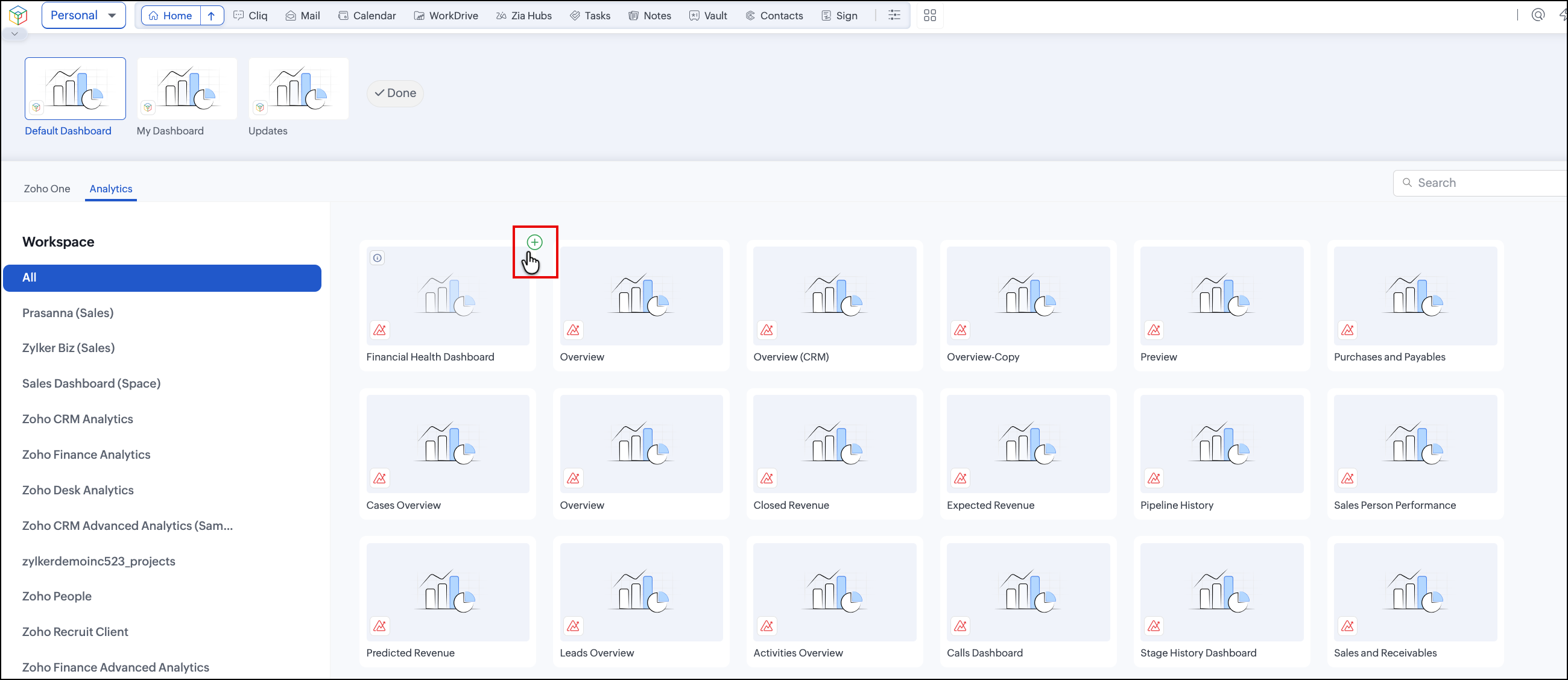Open the Overview (CRM) dashboard thumbnail
The height and width of the screenshot is (680, 1568).
pos(835,295)
